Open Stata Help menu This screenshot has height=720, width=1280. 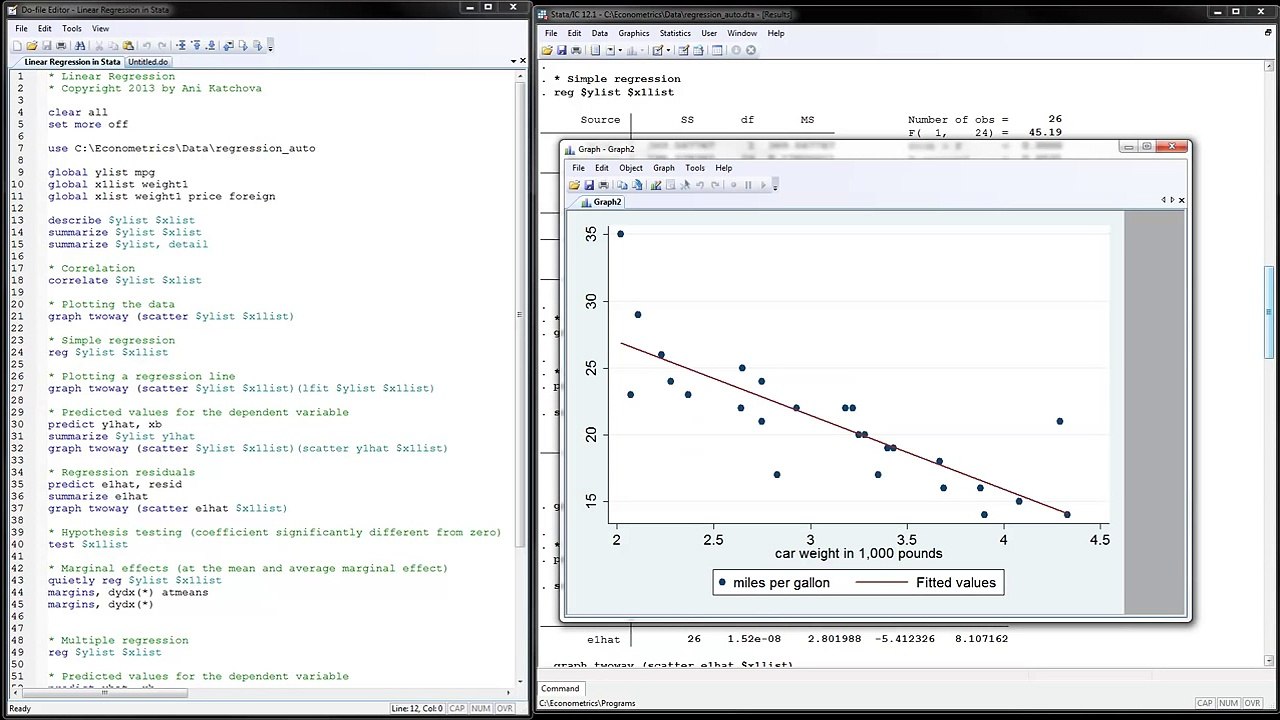pos(776,33)
